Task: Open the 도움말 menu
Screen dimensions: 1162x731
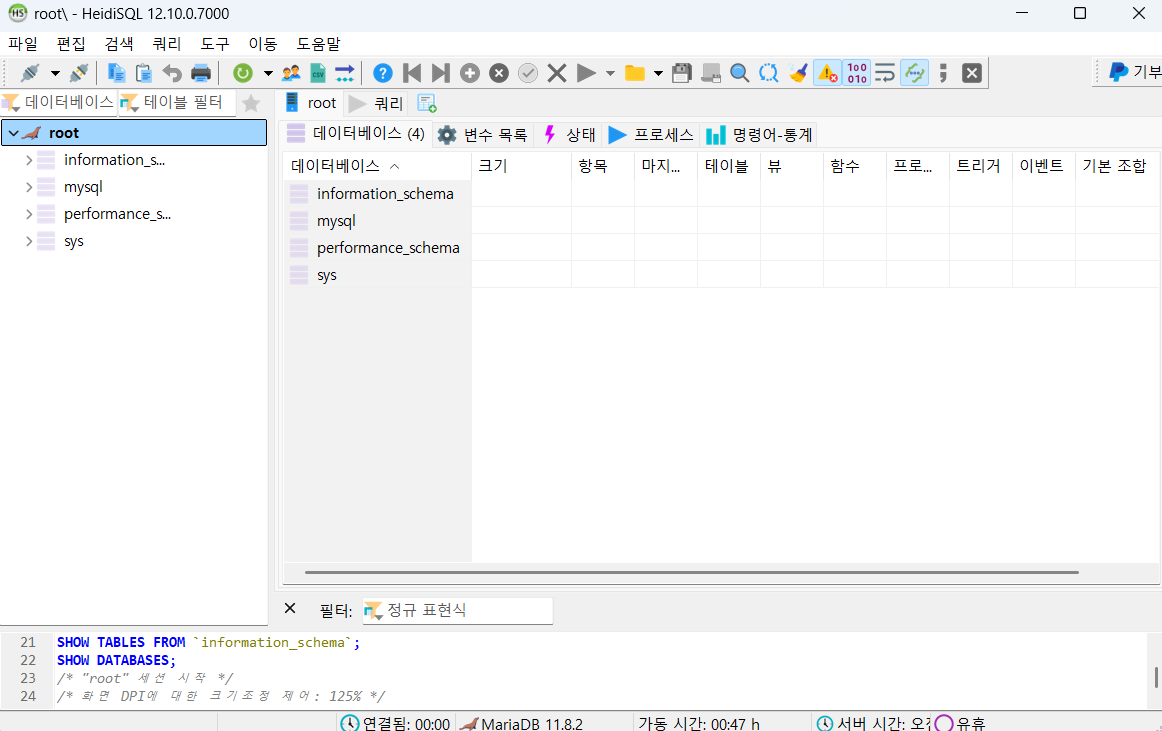Action: (318, 44)
